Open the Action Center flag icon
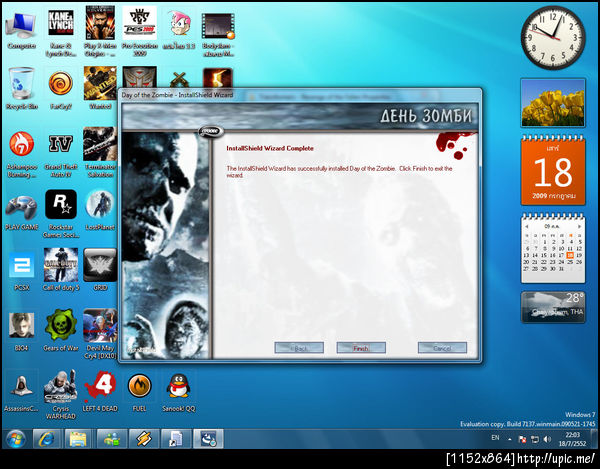Screen dimensions: 600x469 tap(522, 440)
